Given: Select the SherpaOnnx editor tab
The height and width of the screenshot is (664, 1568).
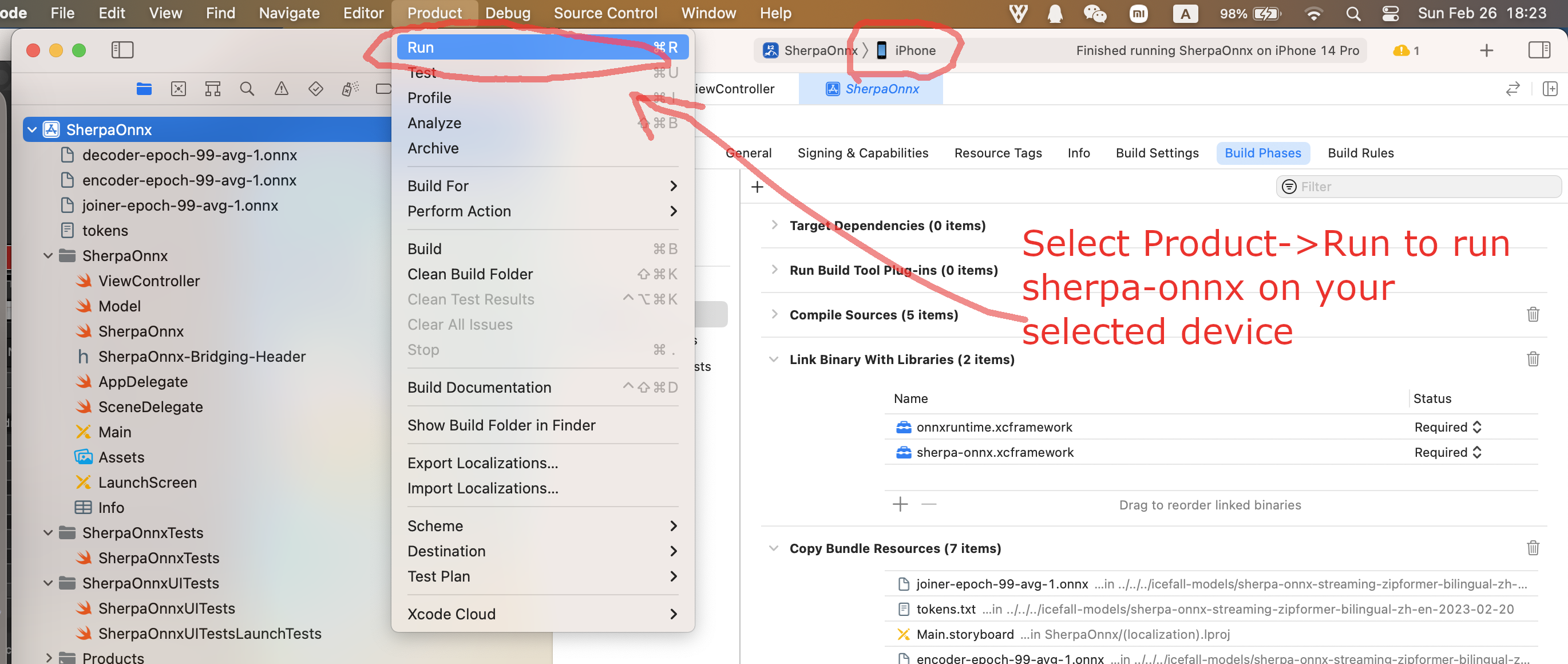Looking at the screenshot, I should pos(871,89).
